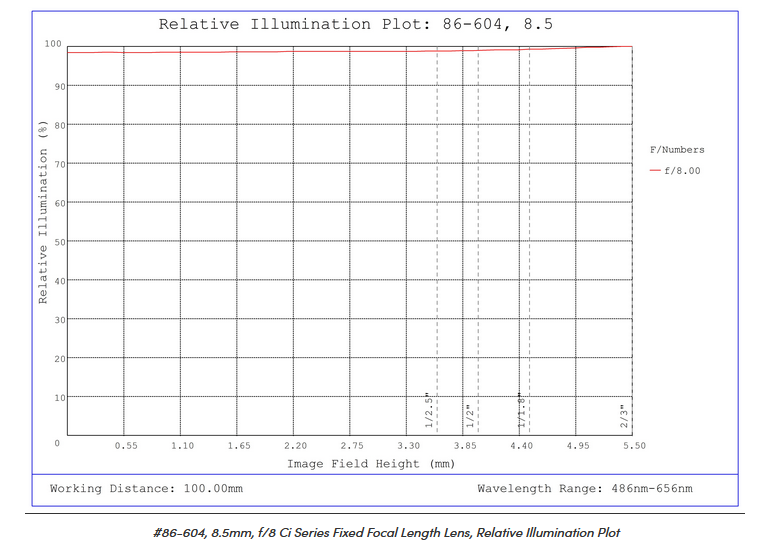Select the Wavelength Range: 486nm-656nm text
The image size is (763, 545).
(x=584, y=489)
